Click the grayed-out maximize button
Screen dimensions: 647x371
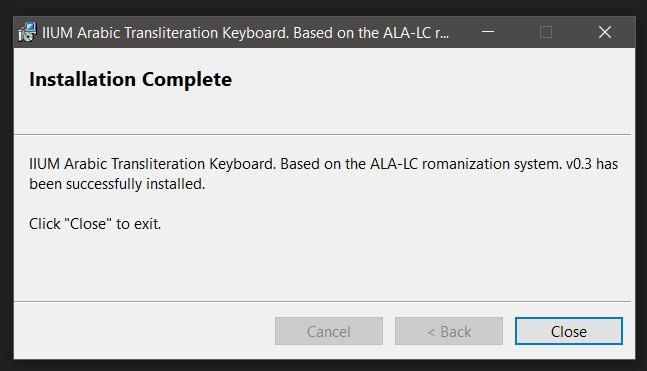point(546,32)
